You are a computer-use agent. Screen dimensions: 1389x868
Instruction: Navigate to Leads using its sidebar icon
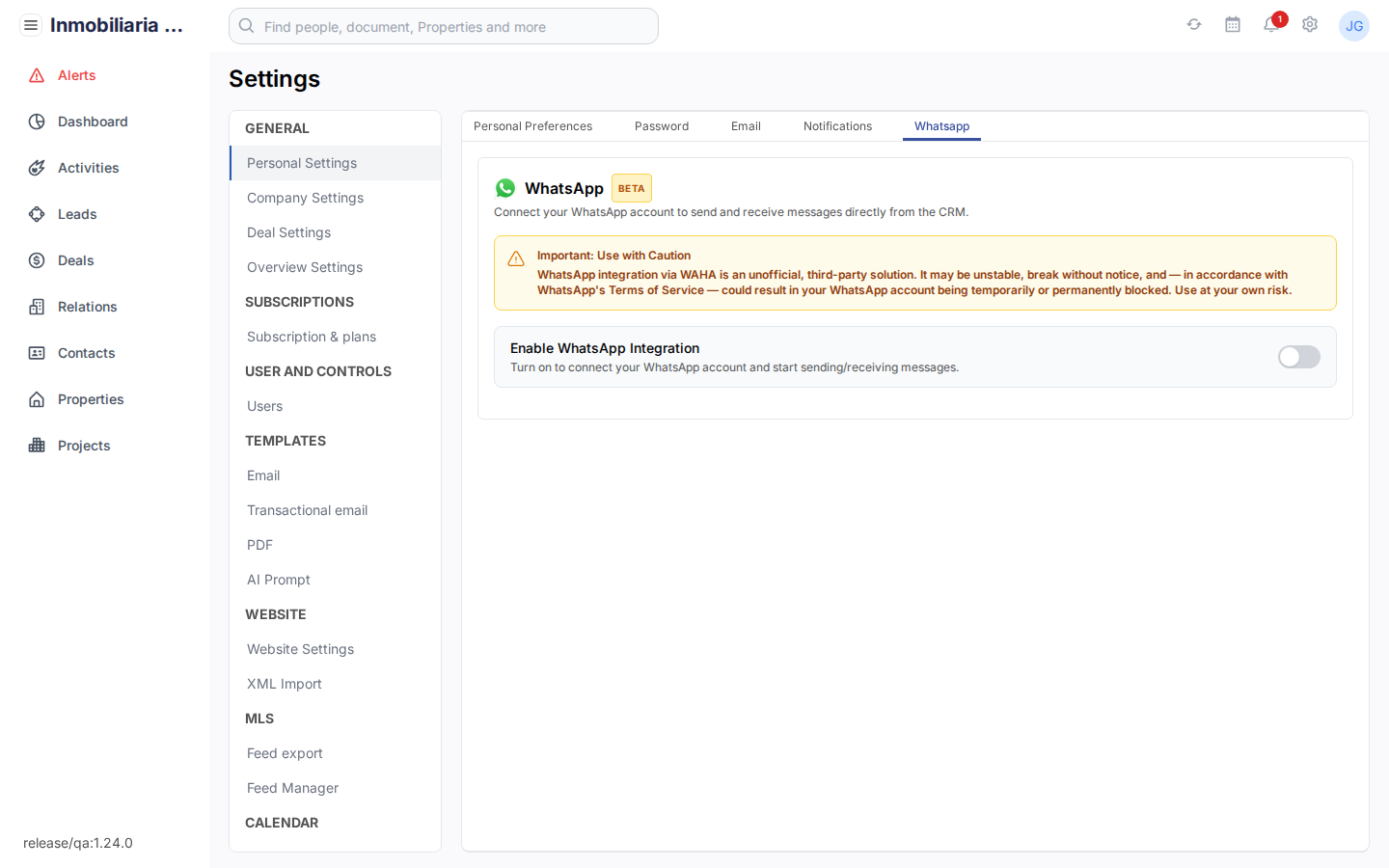35,214
